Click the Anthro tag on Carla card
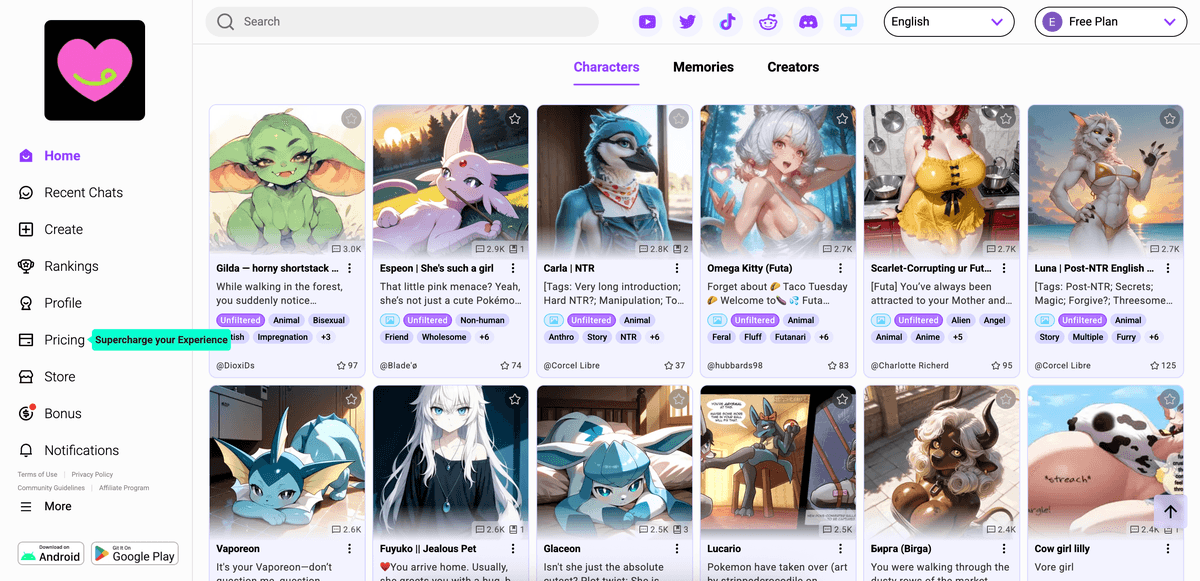This screenshot has width=1200, height=581. pyautogui.click(x=561, y=337)
